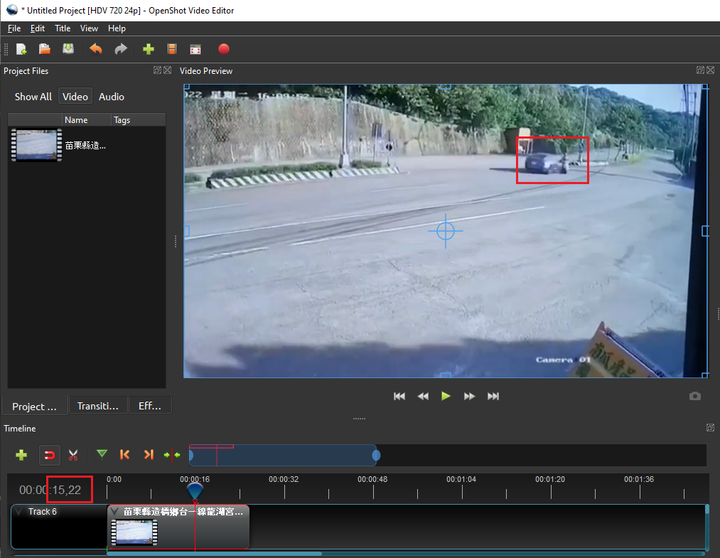This screenshot has width=720, height=558.
Task: Add a track with timeline plus icon
Action: 21,455
